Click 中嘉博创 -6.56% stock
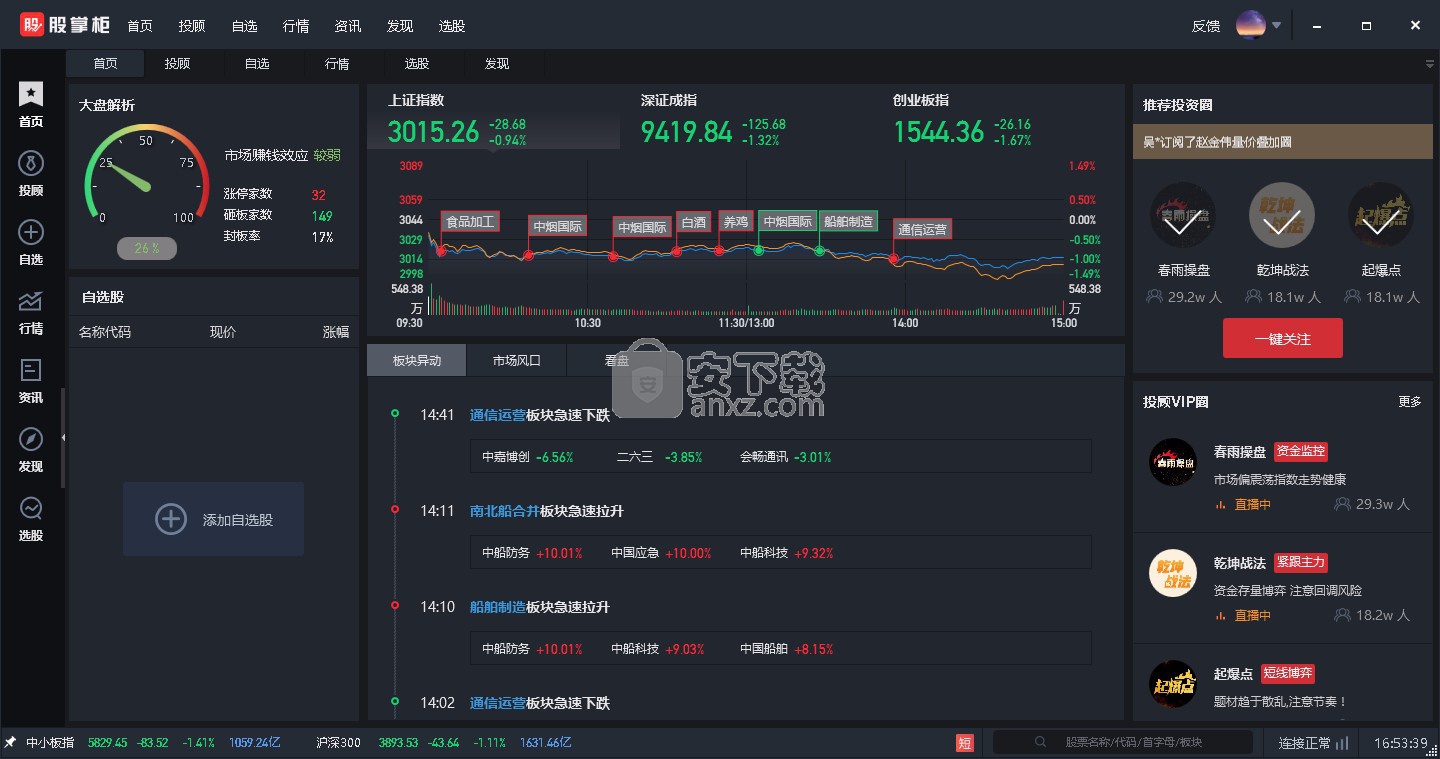The image size is (1440, 759). click(528, 457)
